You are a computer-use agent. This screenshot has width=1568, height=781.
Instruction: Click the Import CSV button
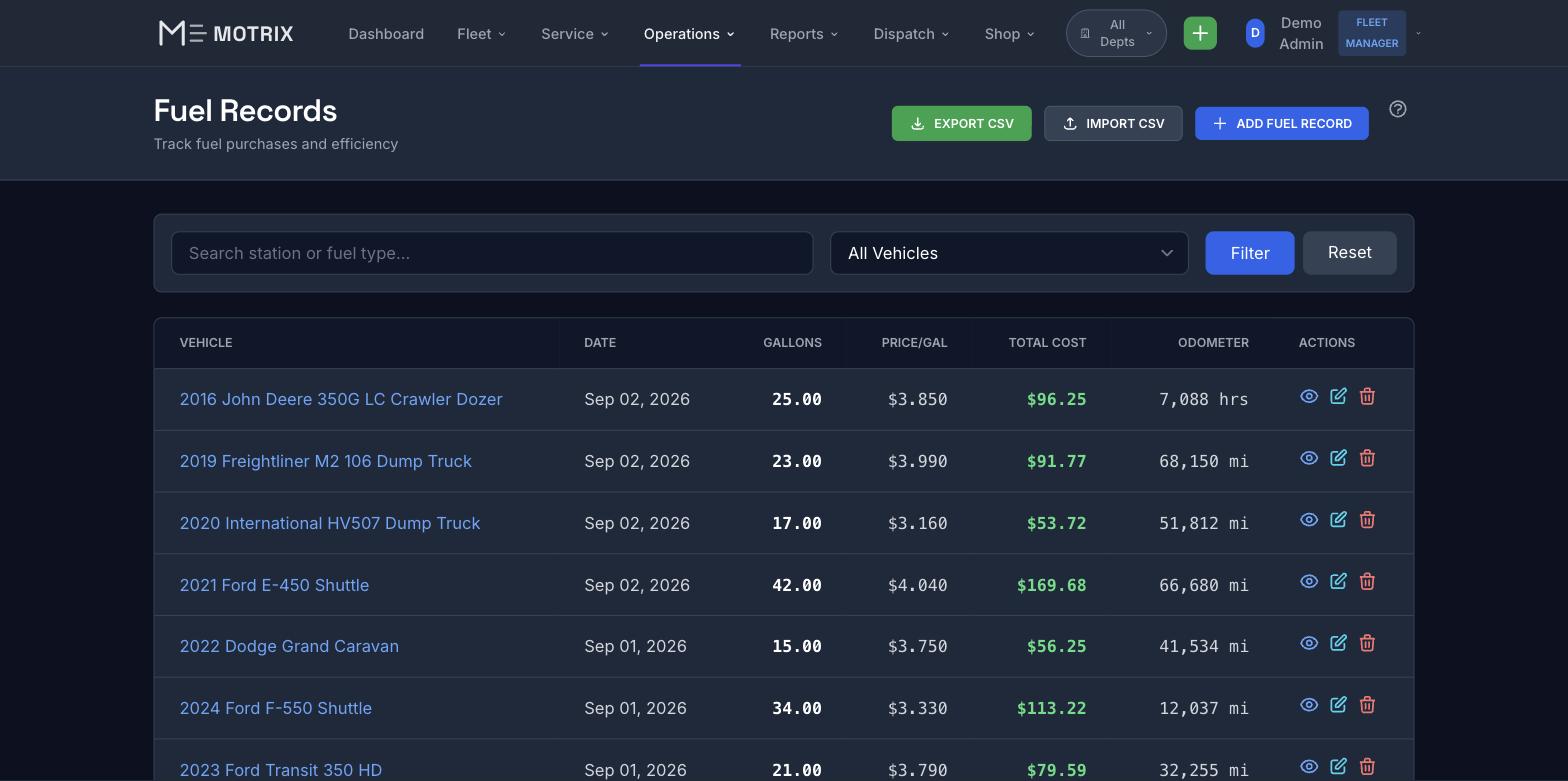(x=1113, y=123)
